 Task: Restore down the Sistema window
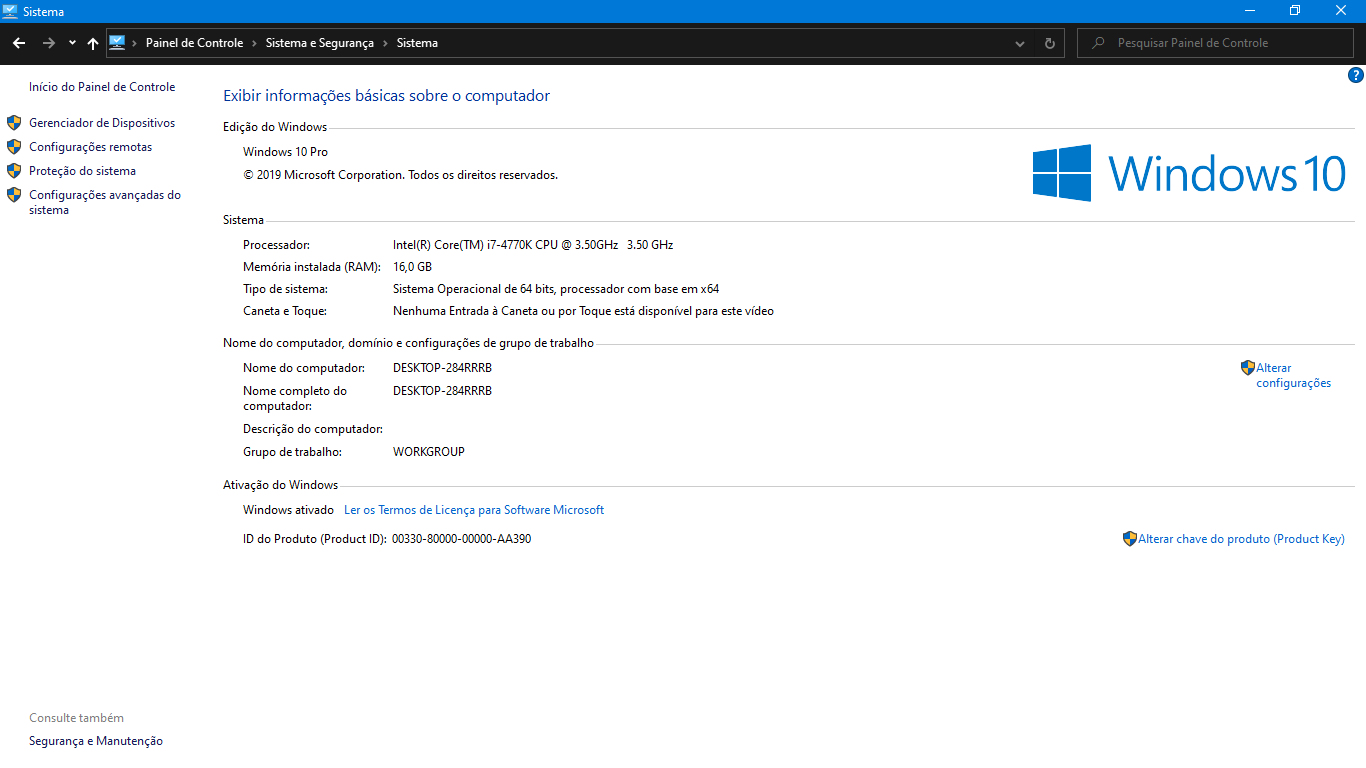[1295, 11]
